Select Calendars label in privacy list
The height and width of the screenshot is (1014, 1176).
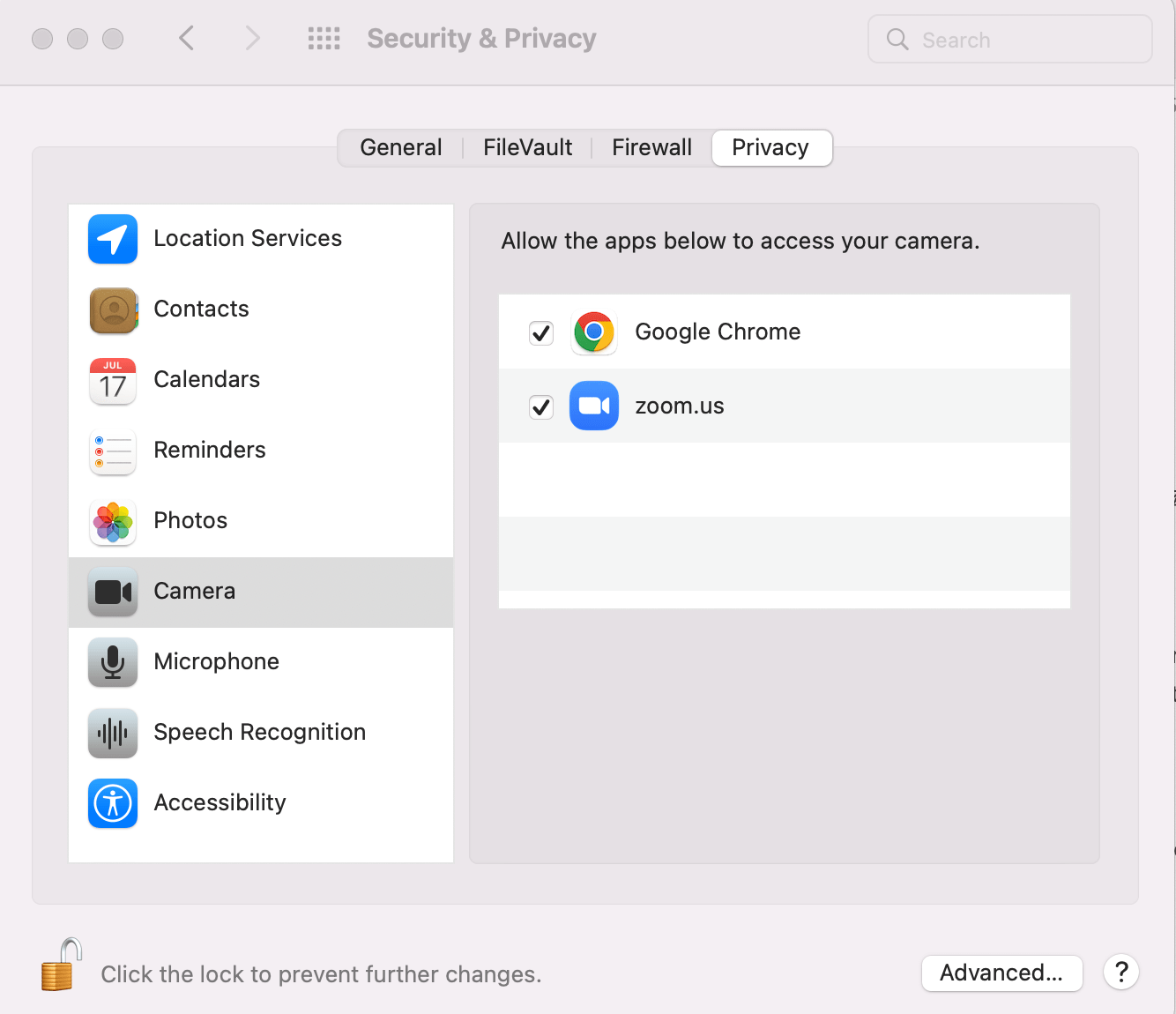[x=206, y=379]
